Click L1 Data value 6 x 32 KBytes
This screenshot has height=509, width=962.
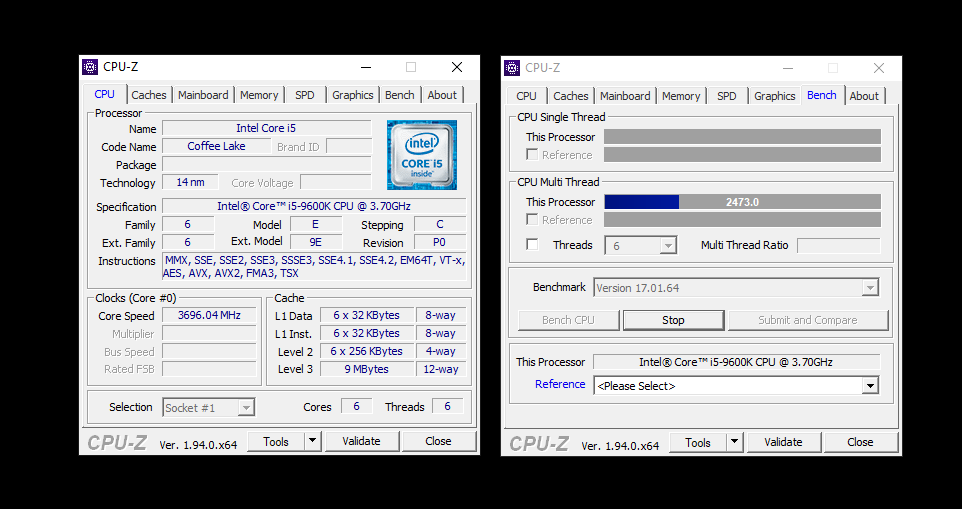tap(366, 315)
